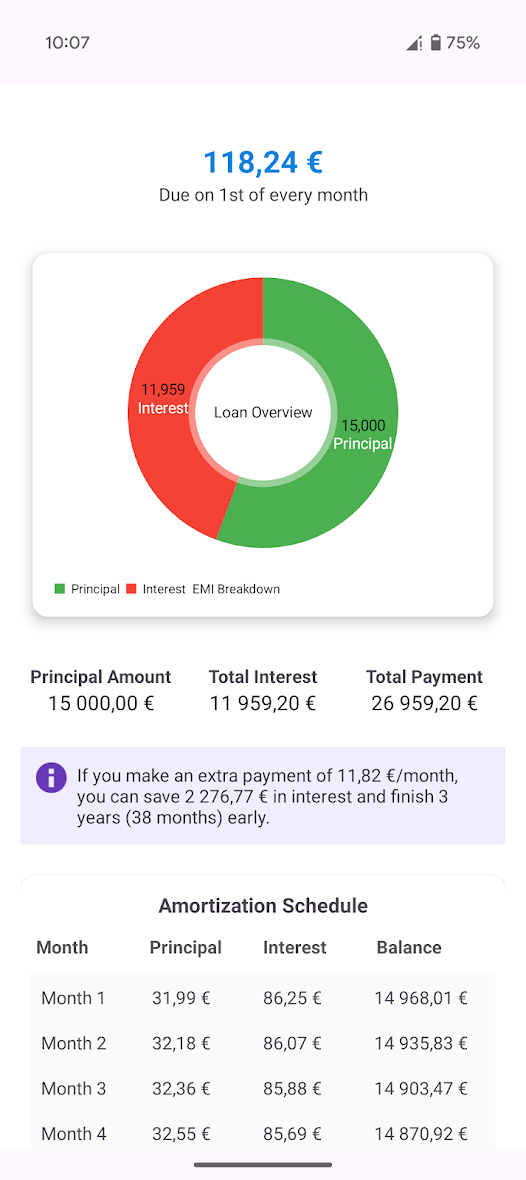Screen dimensions: 526x1180
Task: Tap the Total Payment value
Action: (x=424, y=704)
